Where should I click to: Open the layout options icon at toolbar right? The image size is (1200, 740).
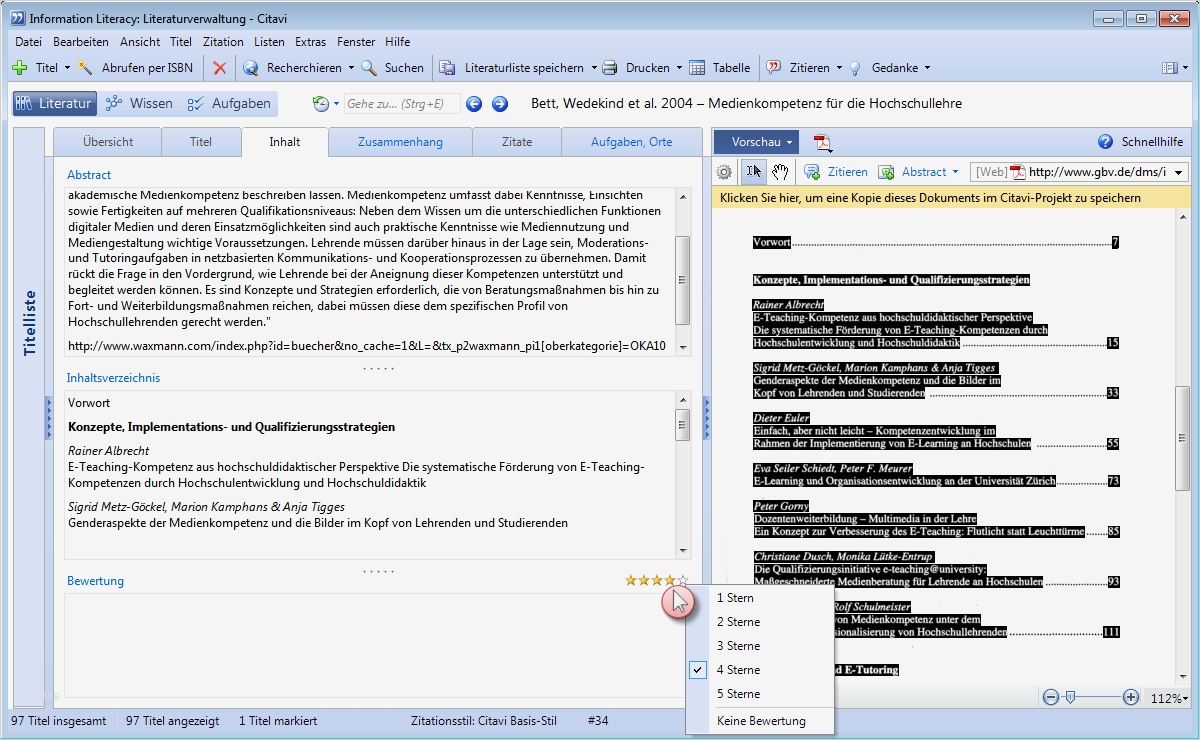click(1170, 68)
